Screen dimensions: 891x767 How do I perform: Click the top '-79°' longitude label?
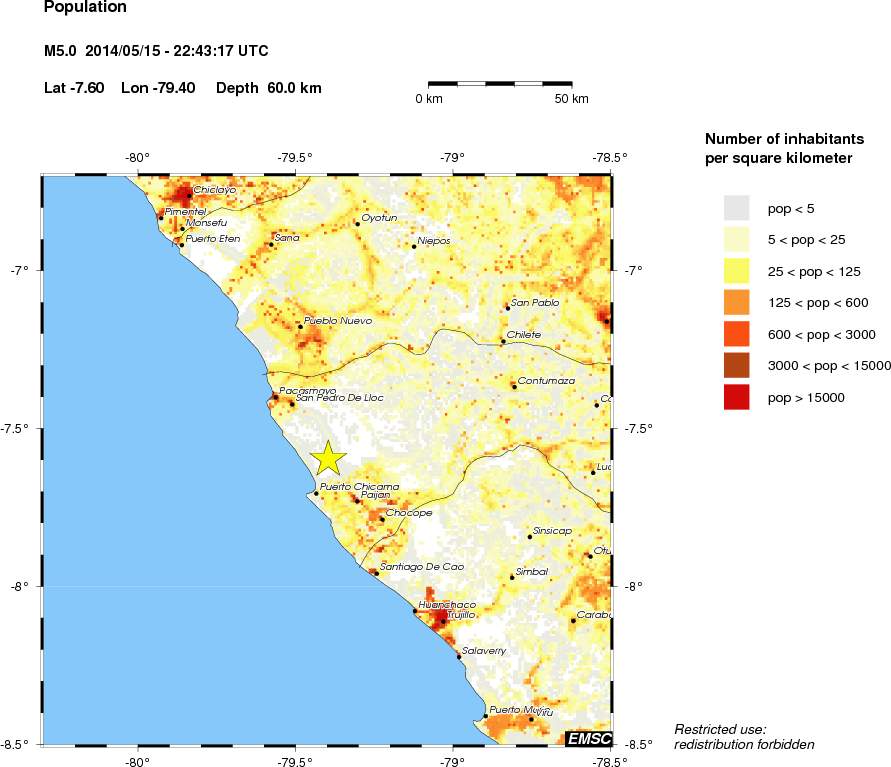coord(453,158)
